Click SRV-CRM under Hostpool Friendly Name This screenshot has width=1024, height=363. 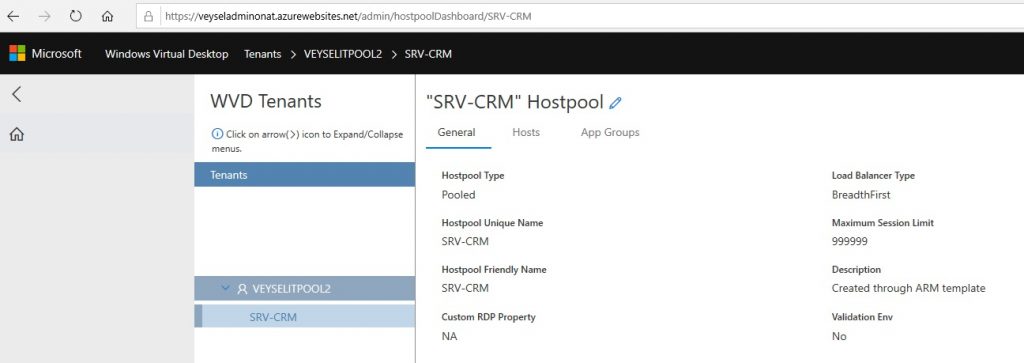(x=465, y=288)
